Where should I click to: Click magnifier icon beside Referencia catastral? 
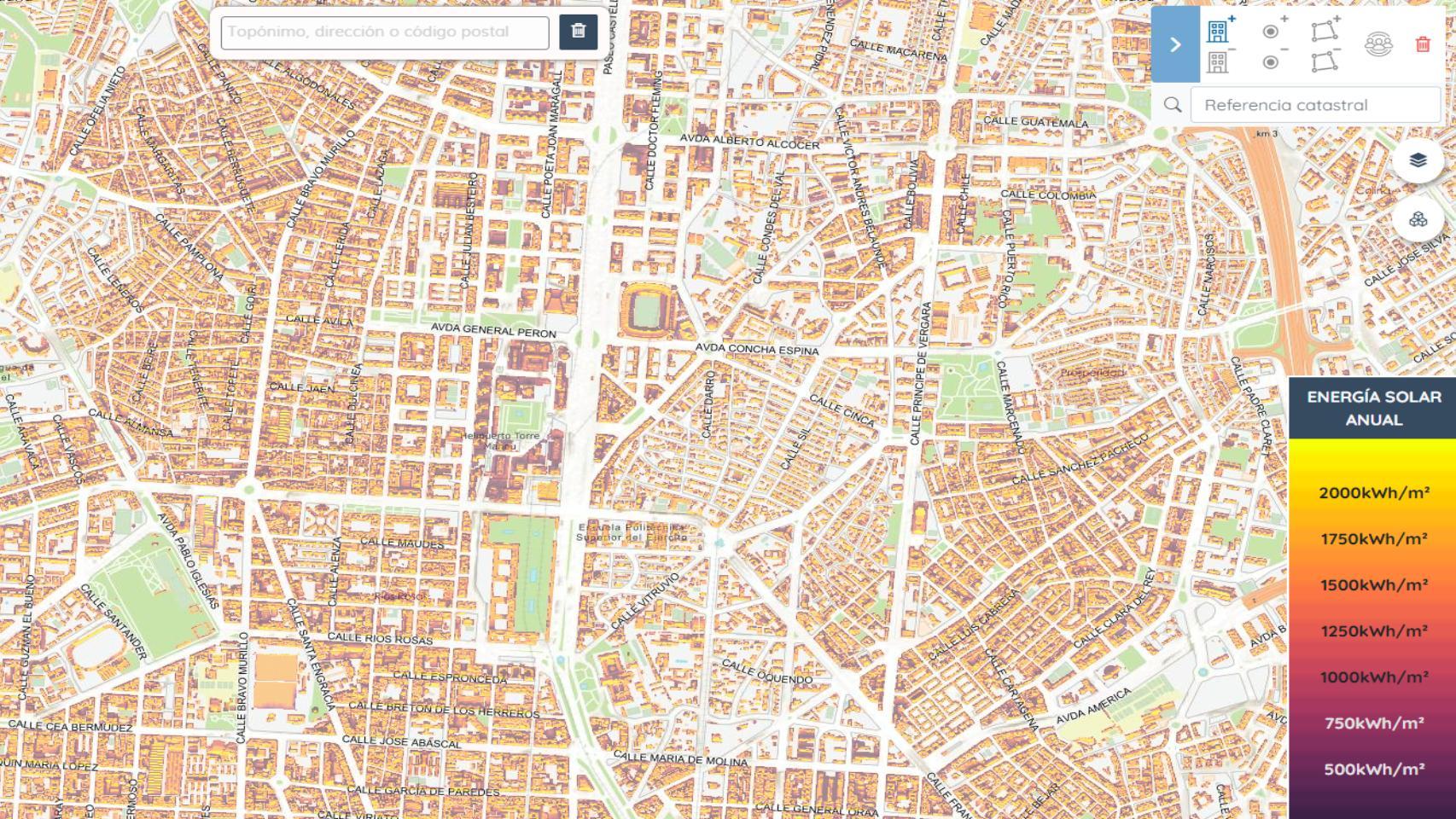pos(1173,105)
